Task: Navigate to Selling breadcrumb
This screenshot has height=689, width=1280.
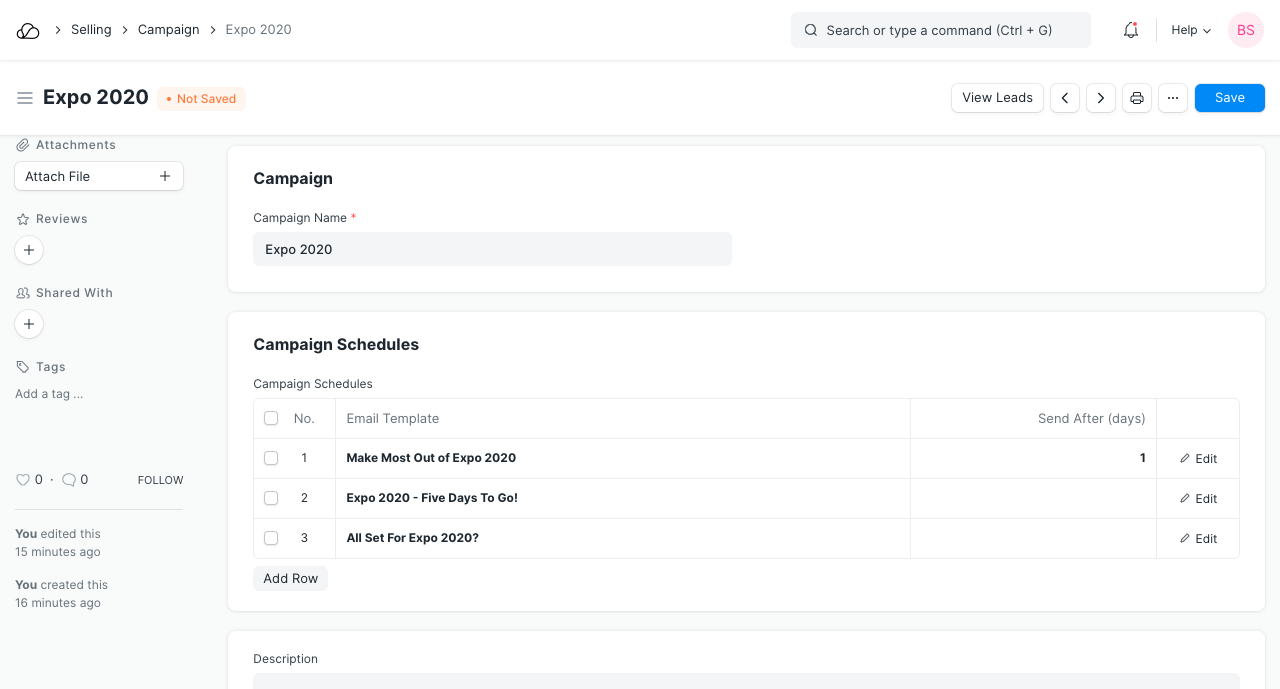Action: (x=91, y=30)
